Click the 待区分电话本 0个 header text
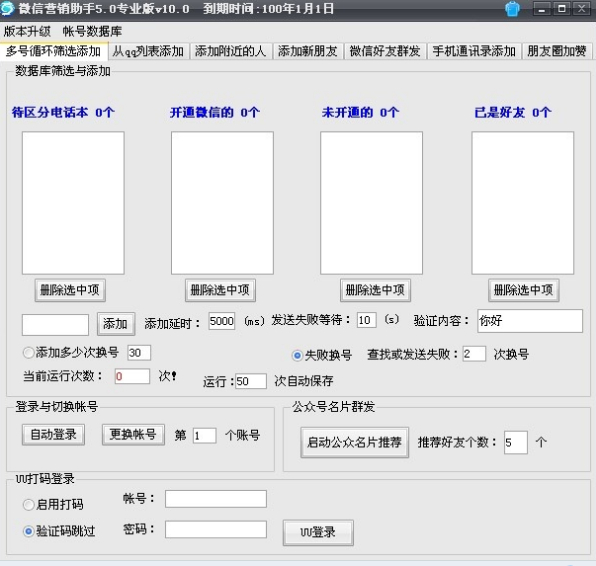Image resolution: width=596 pixels, height=566 pixels. click(63, 112)
